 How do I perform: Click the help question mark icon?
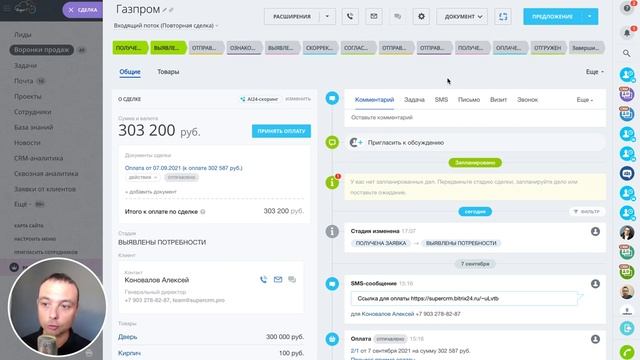click(x=627, y=8)
